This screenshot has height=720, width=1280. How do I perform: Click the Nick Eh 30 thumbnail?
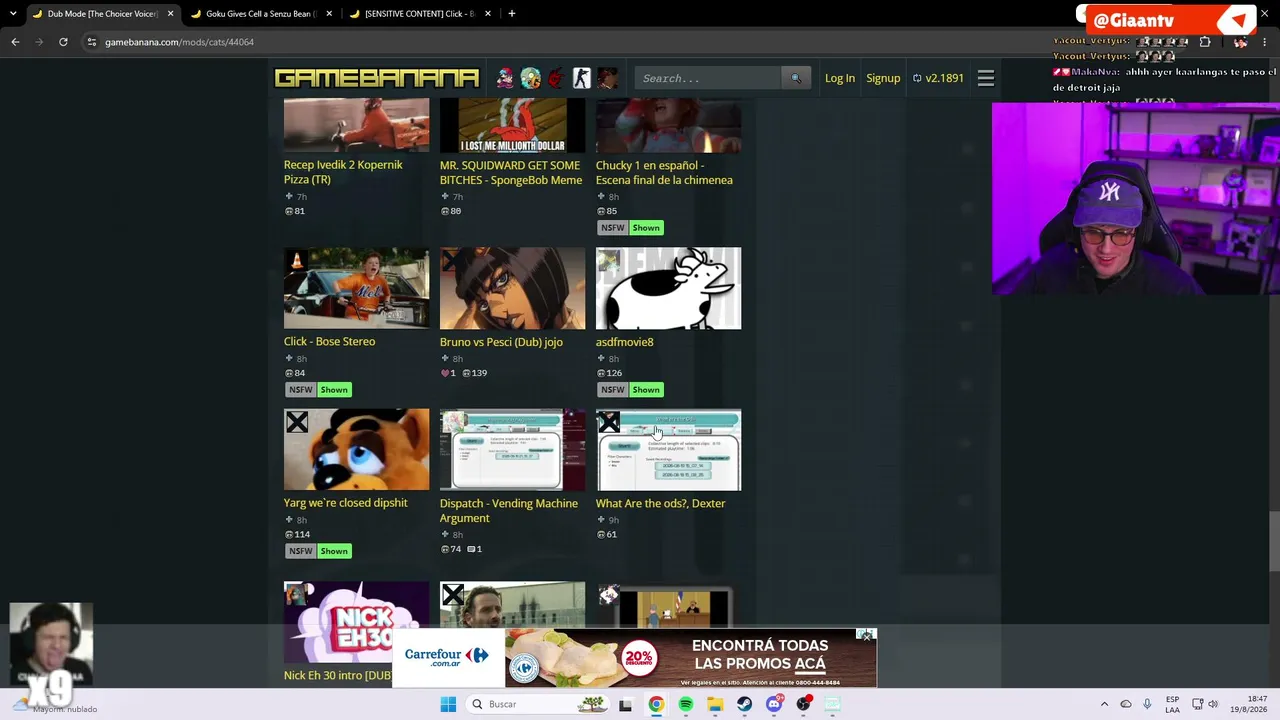point(356,622)
